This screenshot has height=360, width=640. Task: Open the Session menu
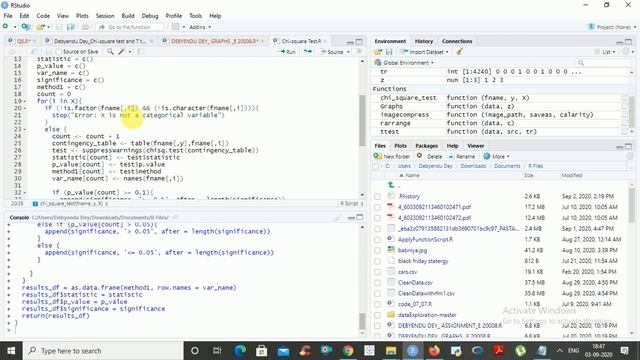pos(105,16)
